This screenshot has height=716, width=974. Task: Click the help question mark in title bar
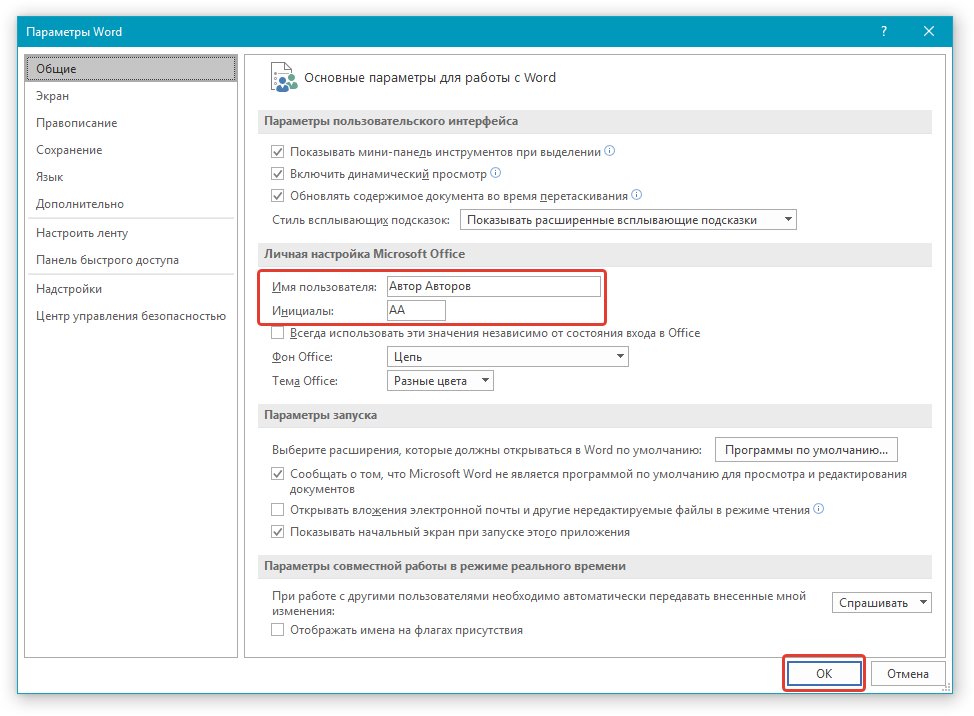click(884, 32)
